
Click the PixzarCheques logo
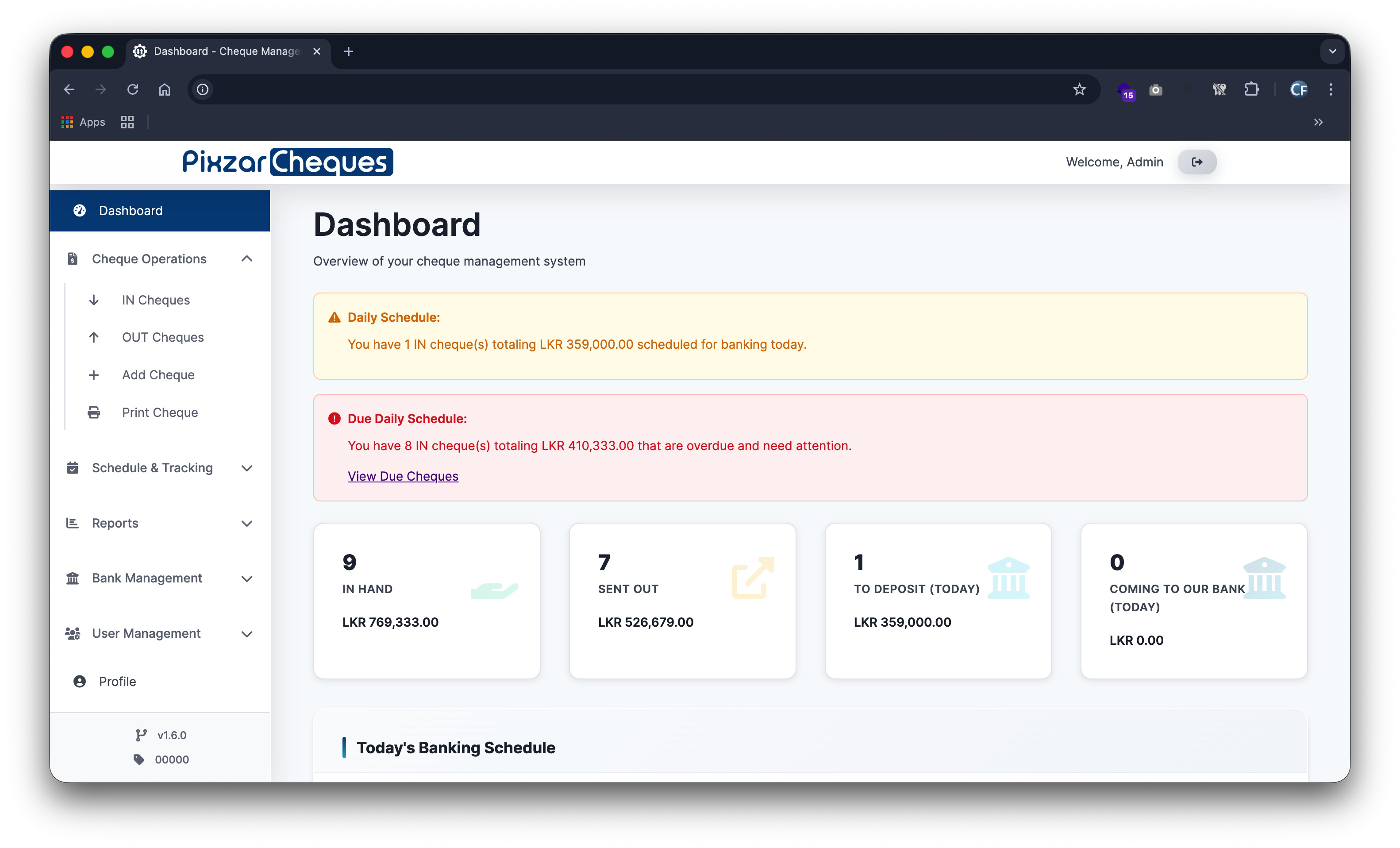pyautogui.click(x=288, y=162)
